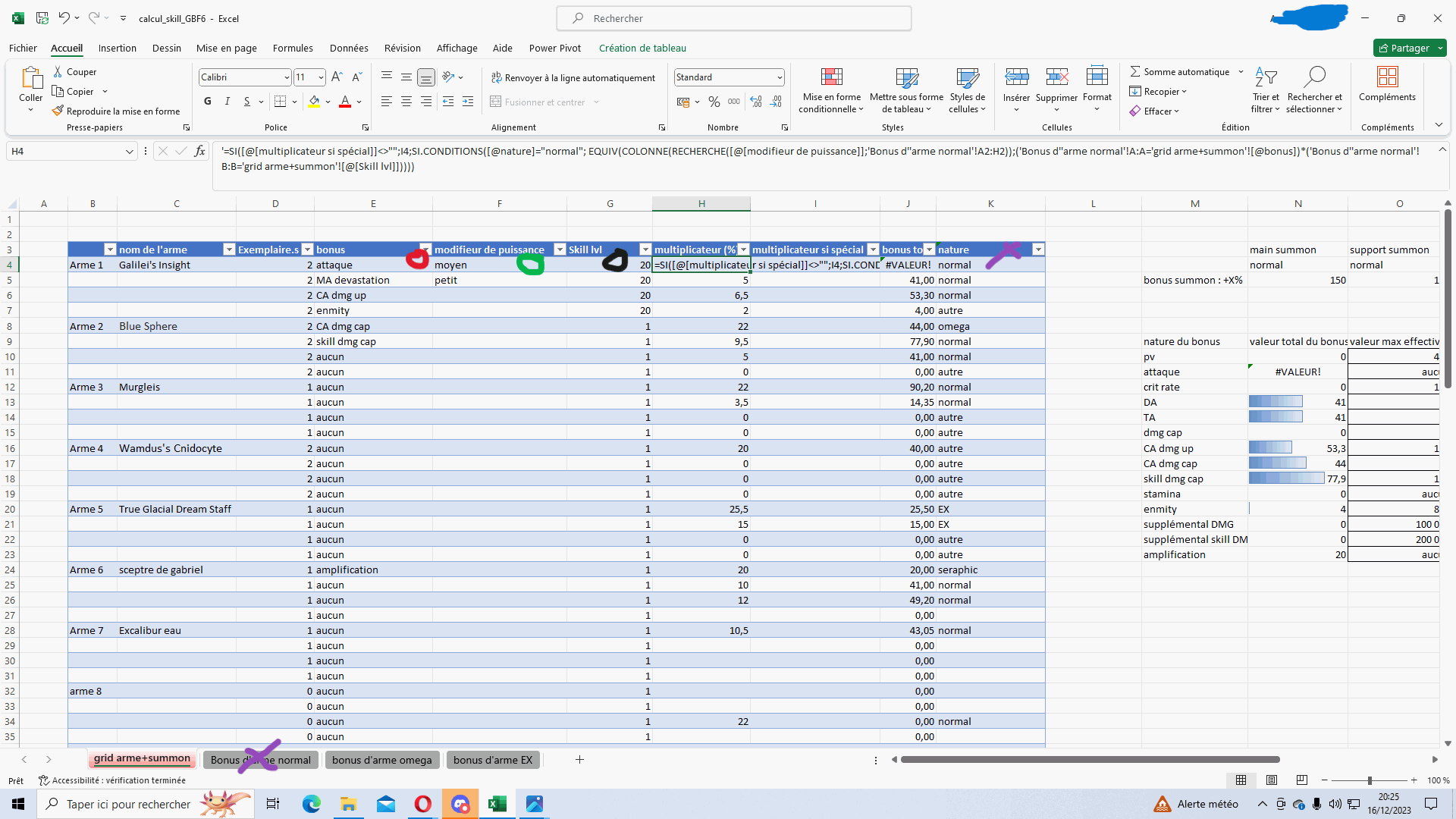This screenshot has width=1456, height=819.
Task: Toggle Renvoyer à la ligne automatiquement
Action: tap(573, 77)
